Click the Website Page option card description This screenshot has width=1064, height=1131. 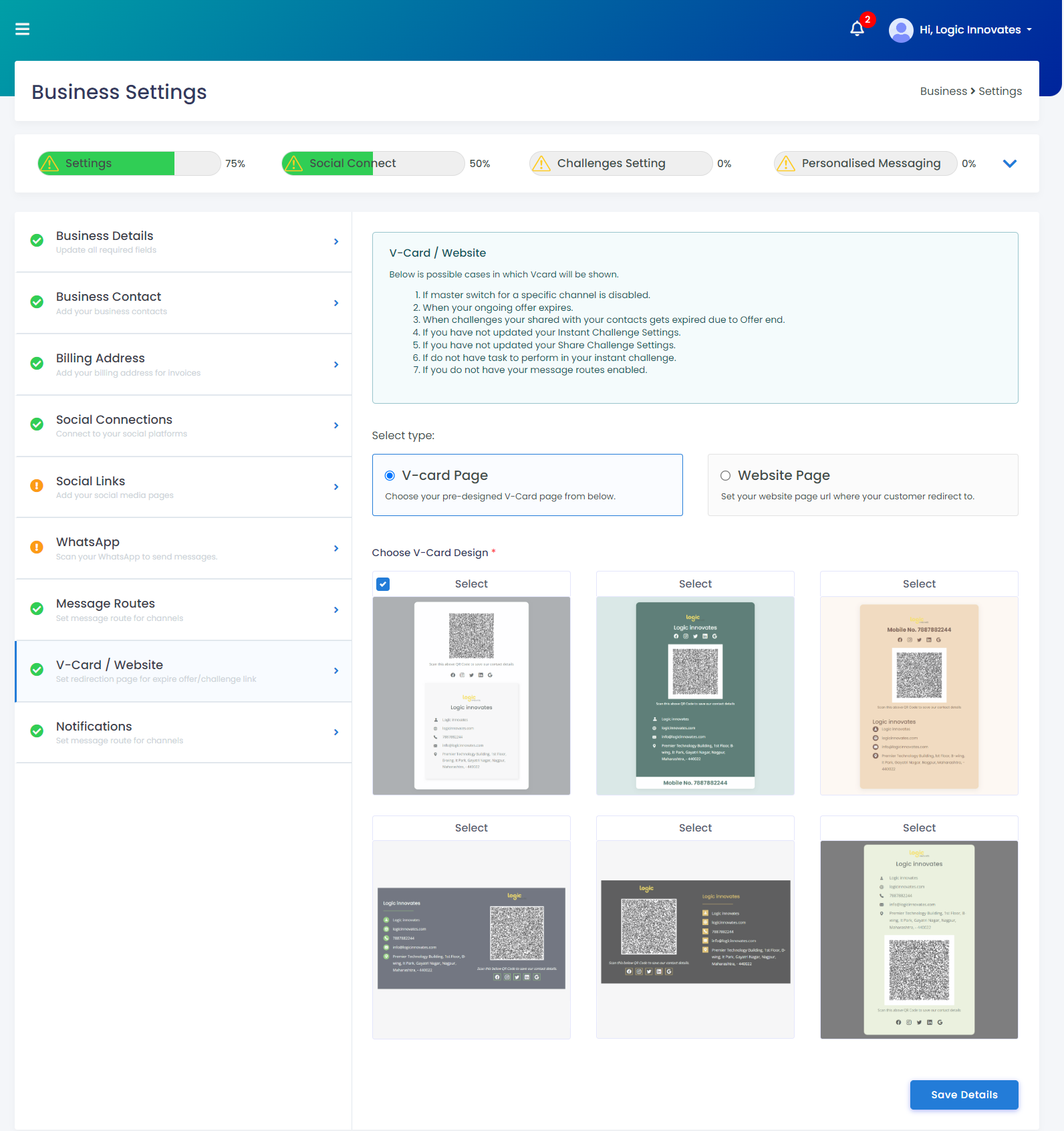click(847, 497)
